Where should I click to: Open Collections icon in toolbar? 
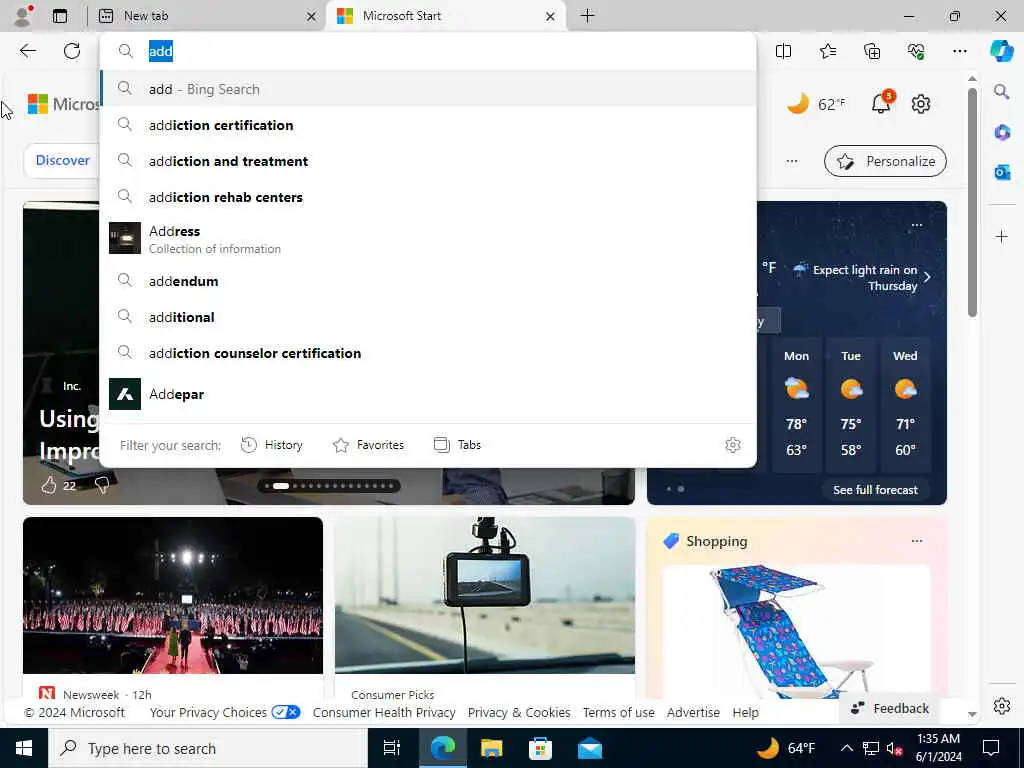pos(872,51)
